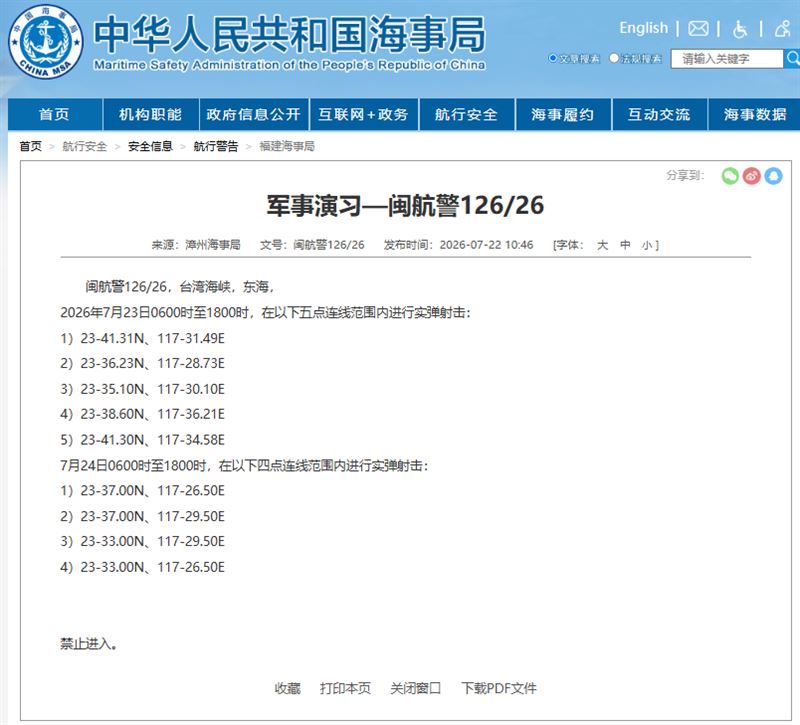Viewport: 800px width, 725px height.
Task: Share the notice via WeChat icon
Action: pos(730,176)
